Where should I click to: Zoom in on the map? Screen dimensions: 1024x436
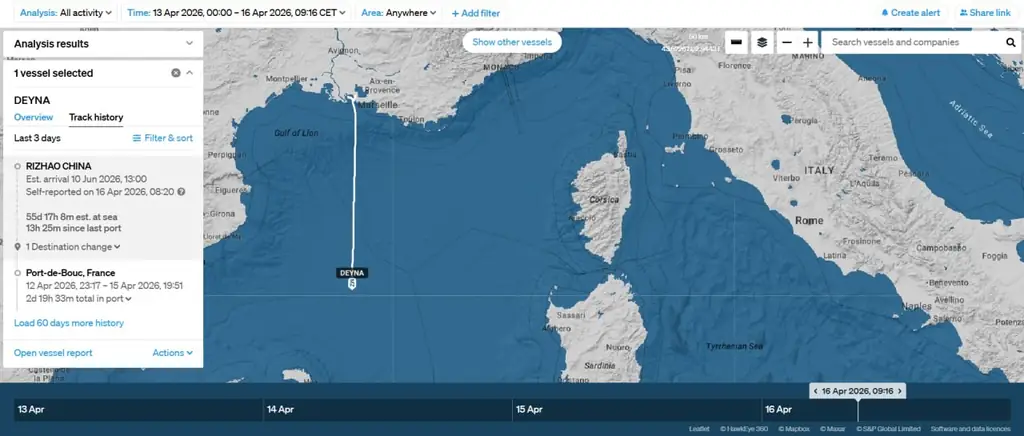pos(808,43)
